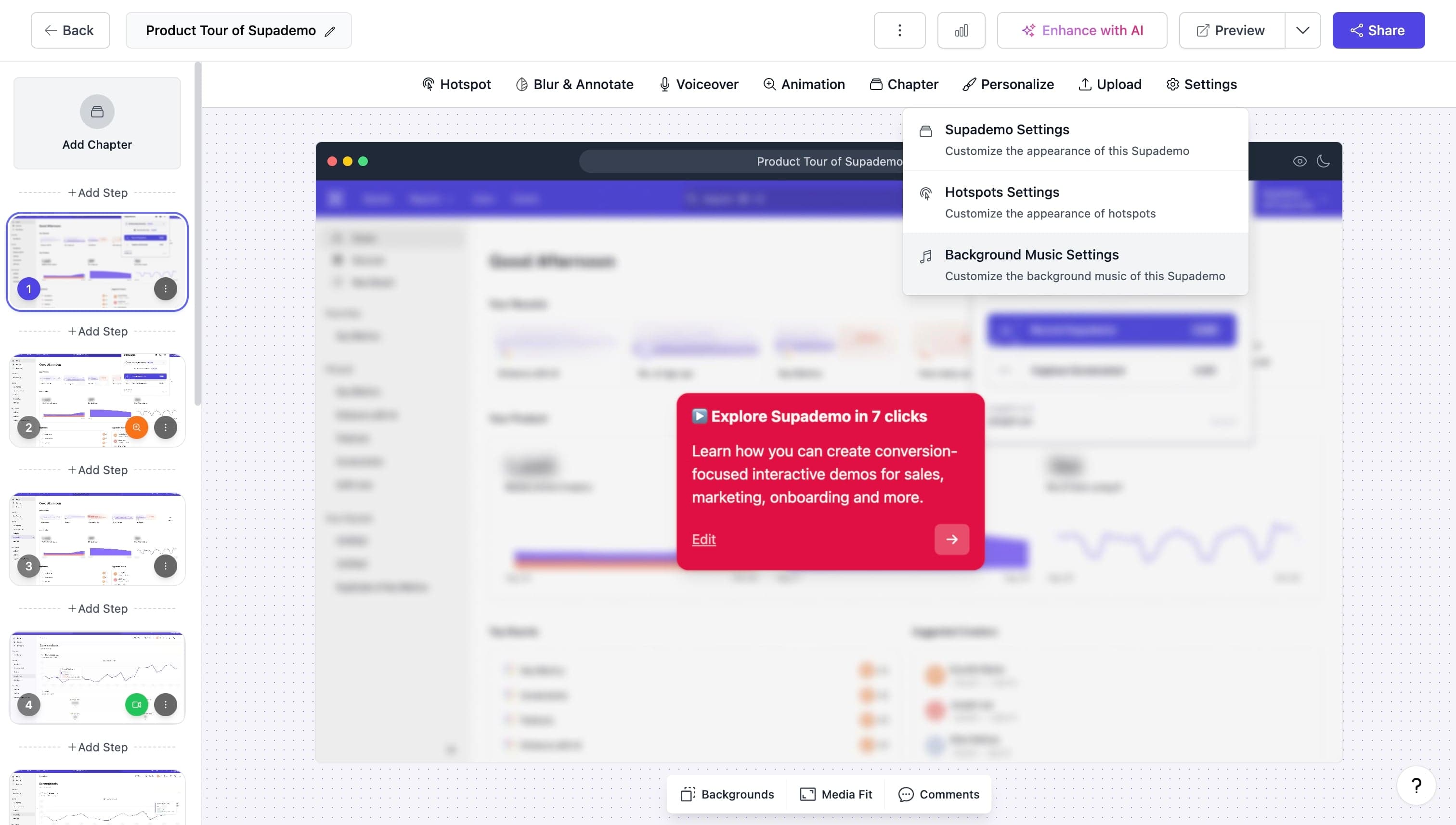Open Media Fit in bottom bar

[836, 794]
